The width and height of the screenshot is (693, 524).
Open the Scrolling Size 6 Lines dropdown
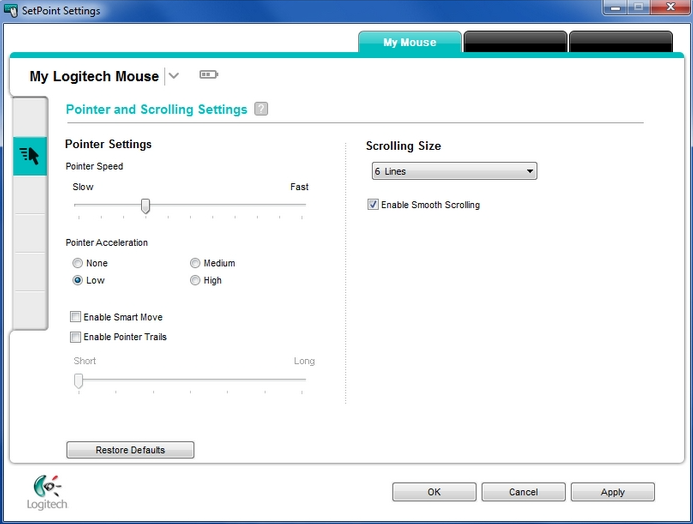pos(454,171)
